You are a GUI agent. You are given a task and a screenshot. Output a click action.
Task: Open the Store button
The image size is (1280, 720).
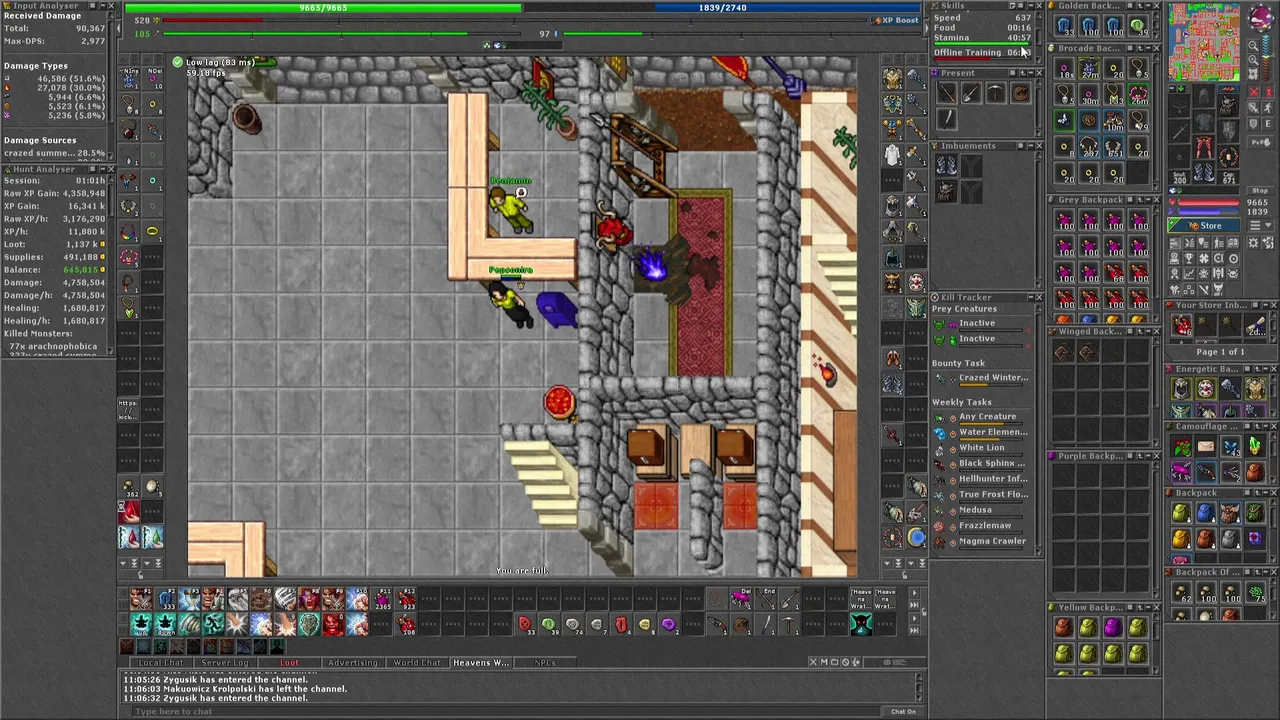coord(1204,226)
